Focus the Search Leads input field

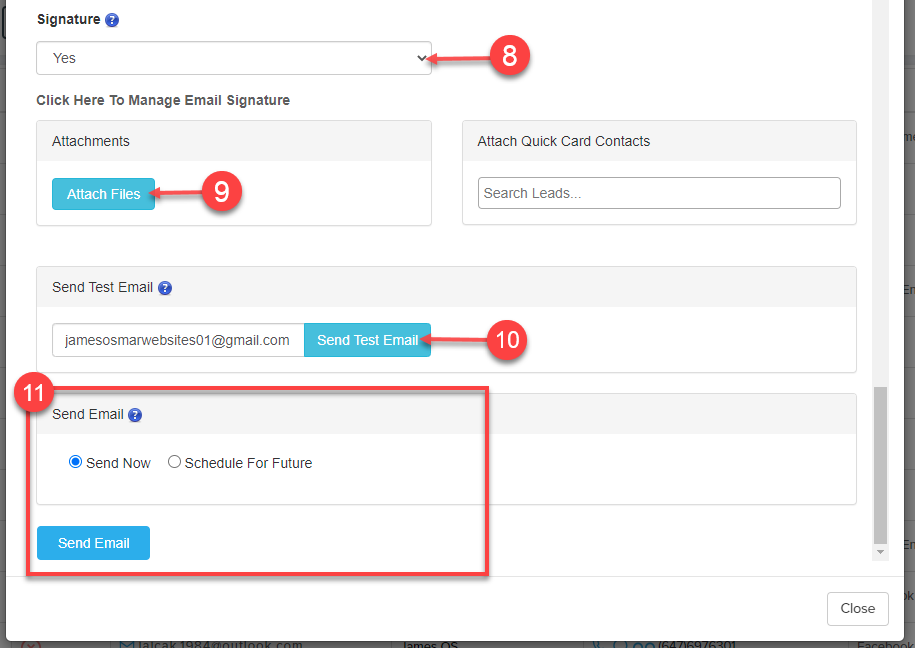coord(659,193)
